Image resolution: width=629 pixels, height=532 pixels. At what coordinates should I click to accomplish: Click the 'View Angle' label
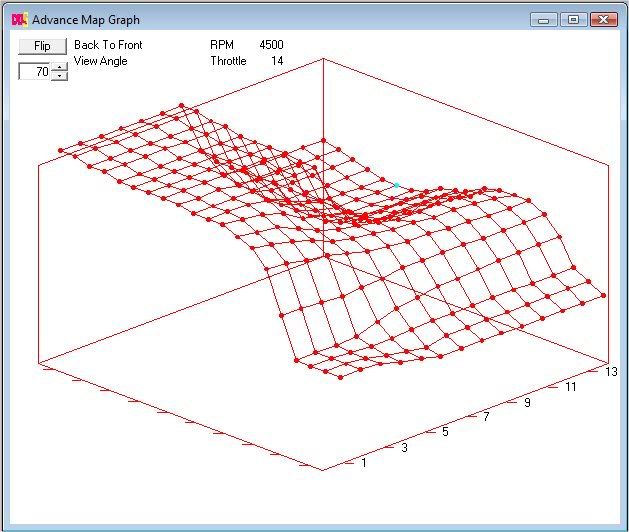(x=101, y=61)
